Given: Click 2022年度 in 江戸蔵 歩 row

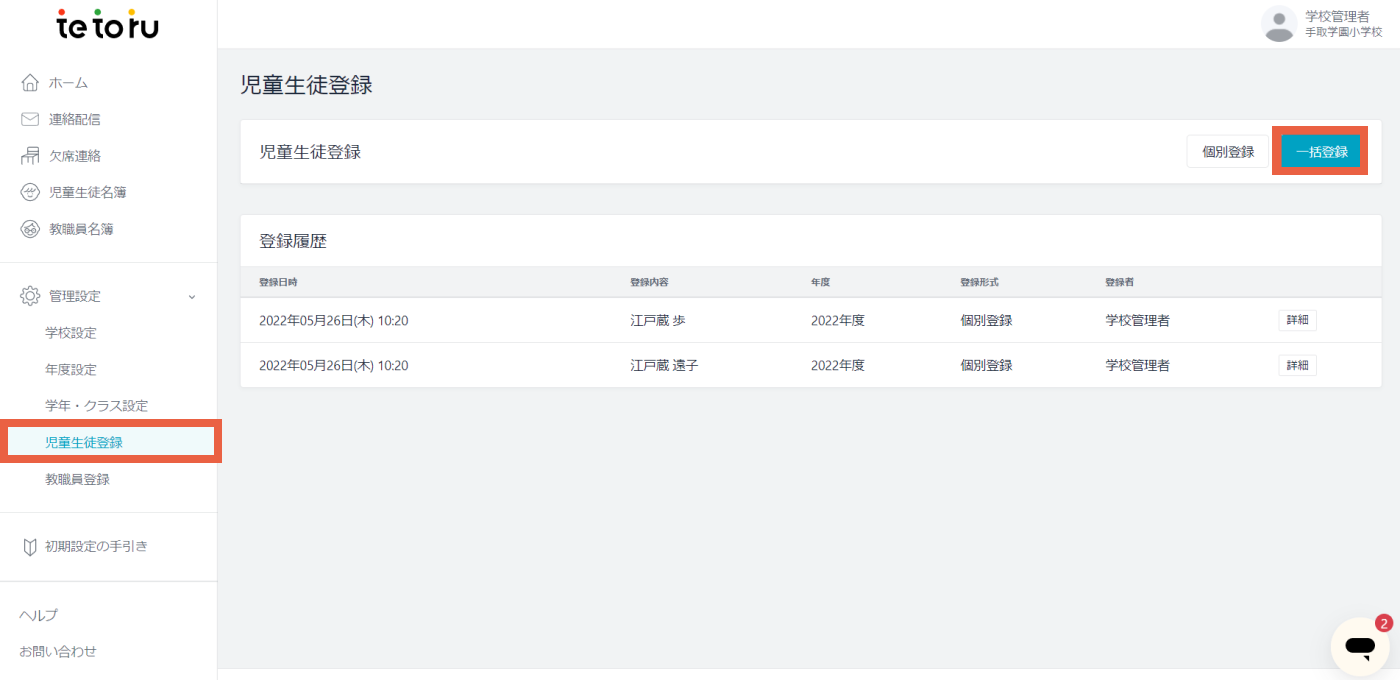Looking at the screenshot, I should 838,321.
